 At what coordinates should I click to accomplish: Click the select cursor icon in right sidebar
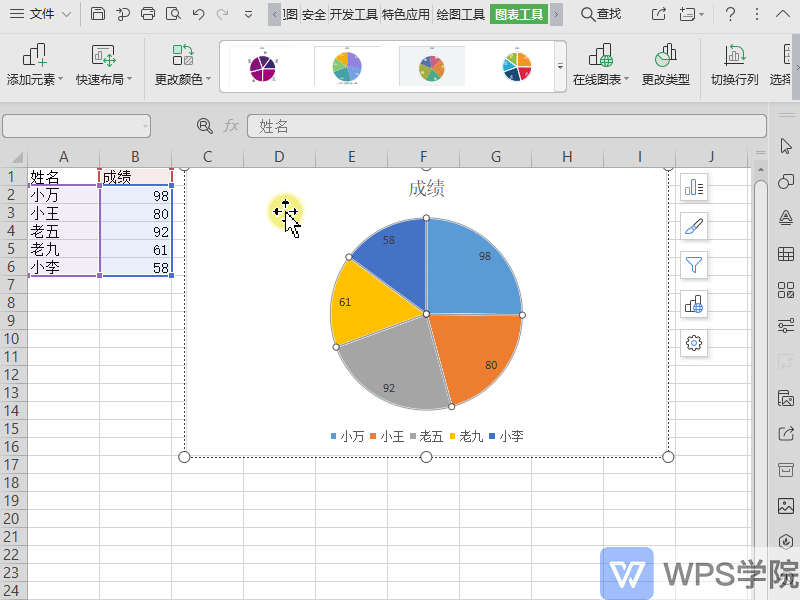coord(786,146)
